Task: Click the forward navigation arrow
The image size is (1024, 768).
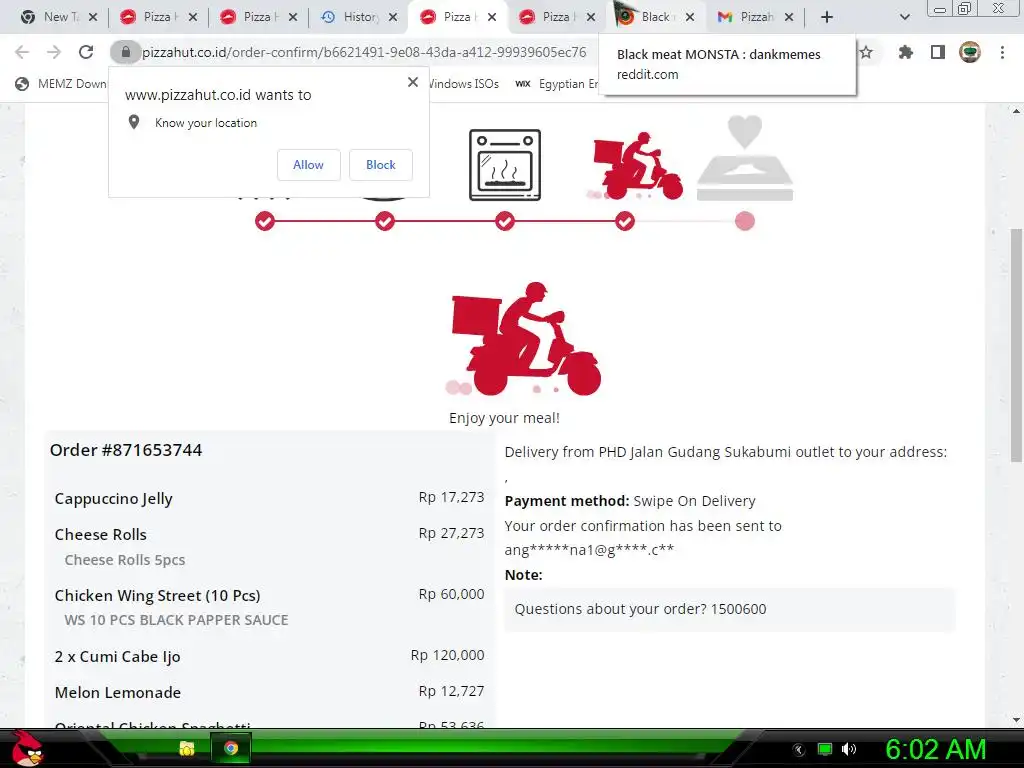Action: point(54,52)
